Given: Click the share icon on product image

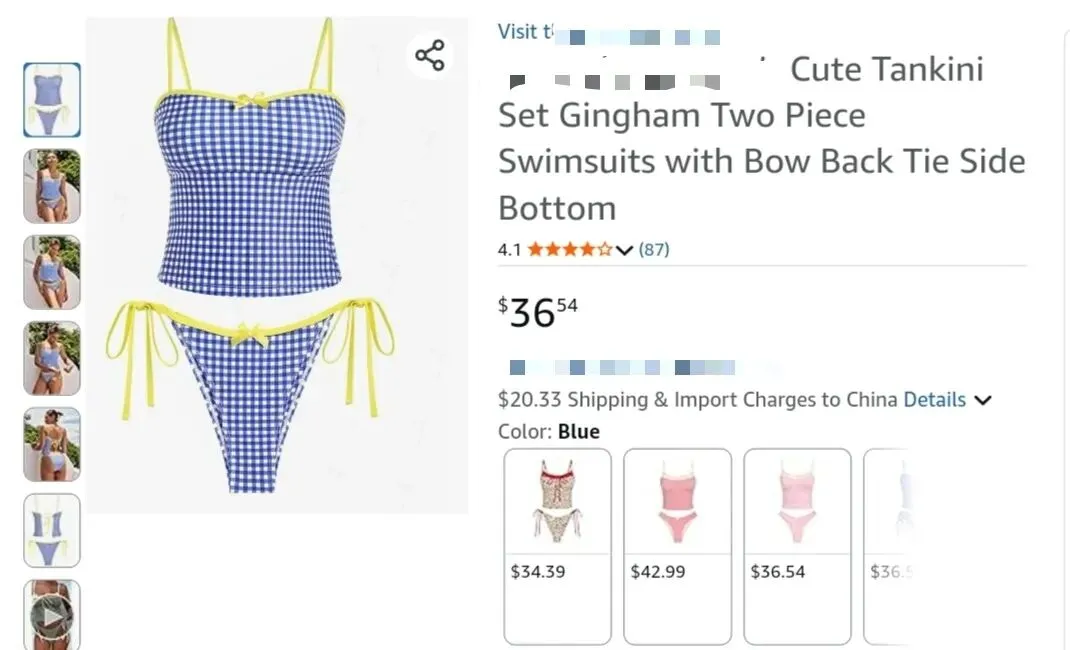Looking at the screenshot, I should pyautogui.click(x=430, y=55).
